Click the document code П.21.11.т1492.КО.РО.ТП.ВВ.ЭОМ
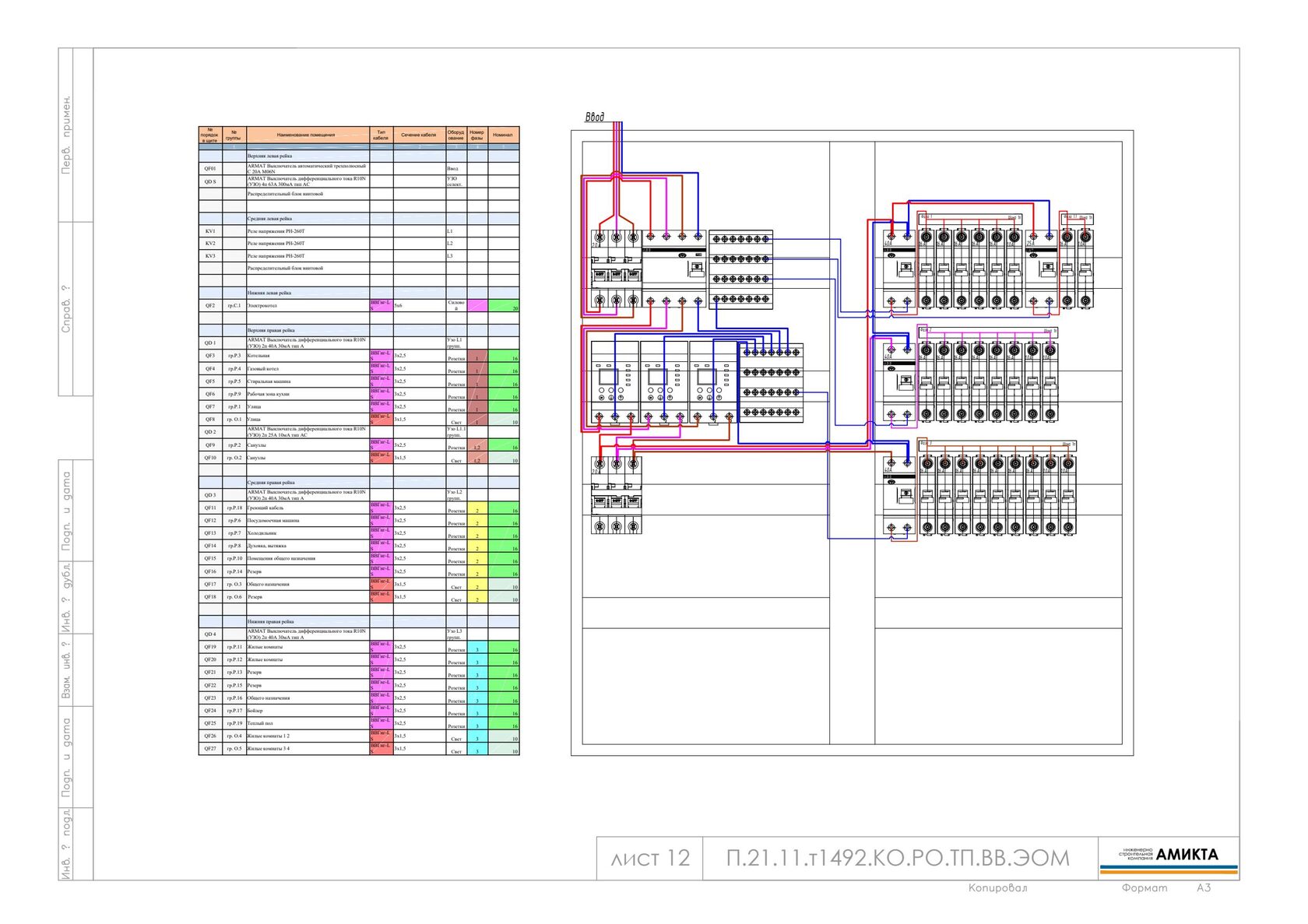Image resolution: width=1308 pixels, height=924 pixels. point(898,858)
